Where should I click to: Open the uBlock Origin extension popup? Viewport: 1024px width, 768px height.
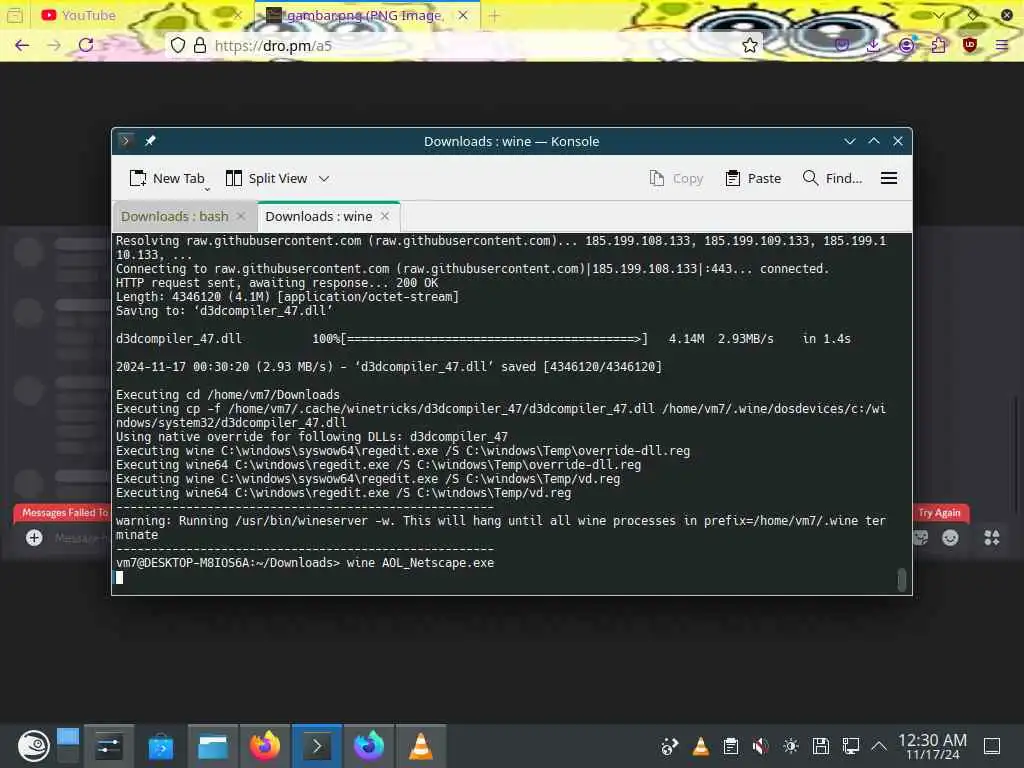(970, 45)
